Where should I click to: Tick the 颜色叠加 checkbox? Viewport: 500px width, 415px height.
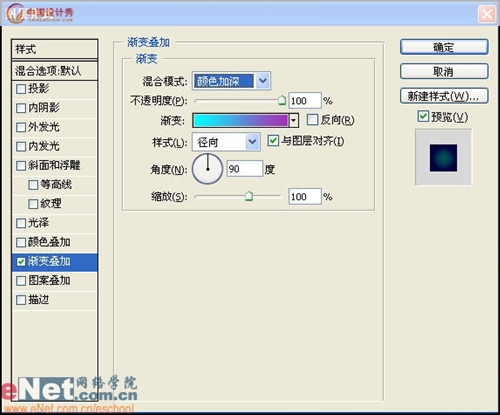21,242
